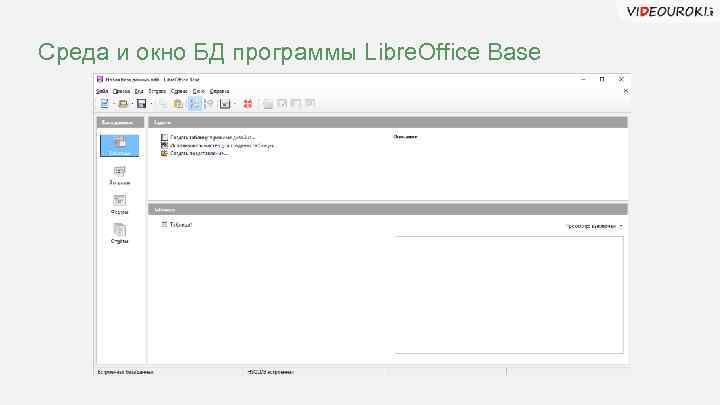Viewport: 720px width, 405px height.
Task: Select the Отчёты section in sidebar
Action: tap(119, 234)
